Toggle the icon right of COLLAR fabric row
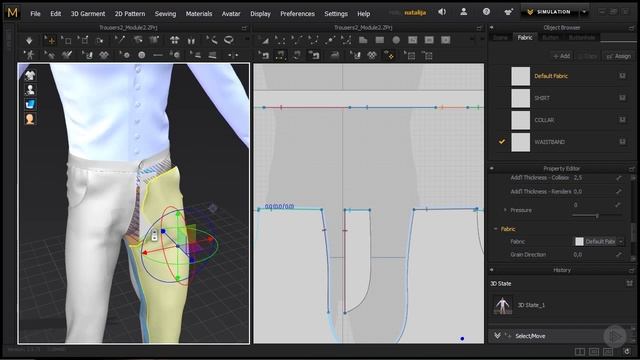 click(x=622, y=120)
